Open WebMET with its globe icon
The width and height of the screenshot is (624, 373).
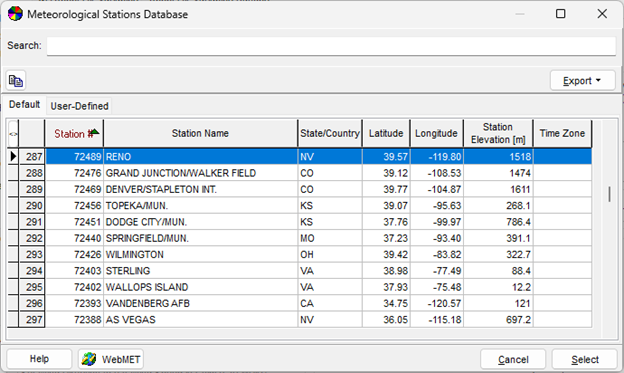111,359
